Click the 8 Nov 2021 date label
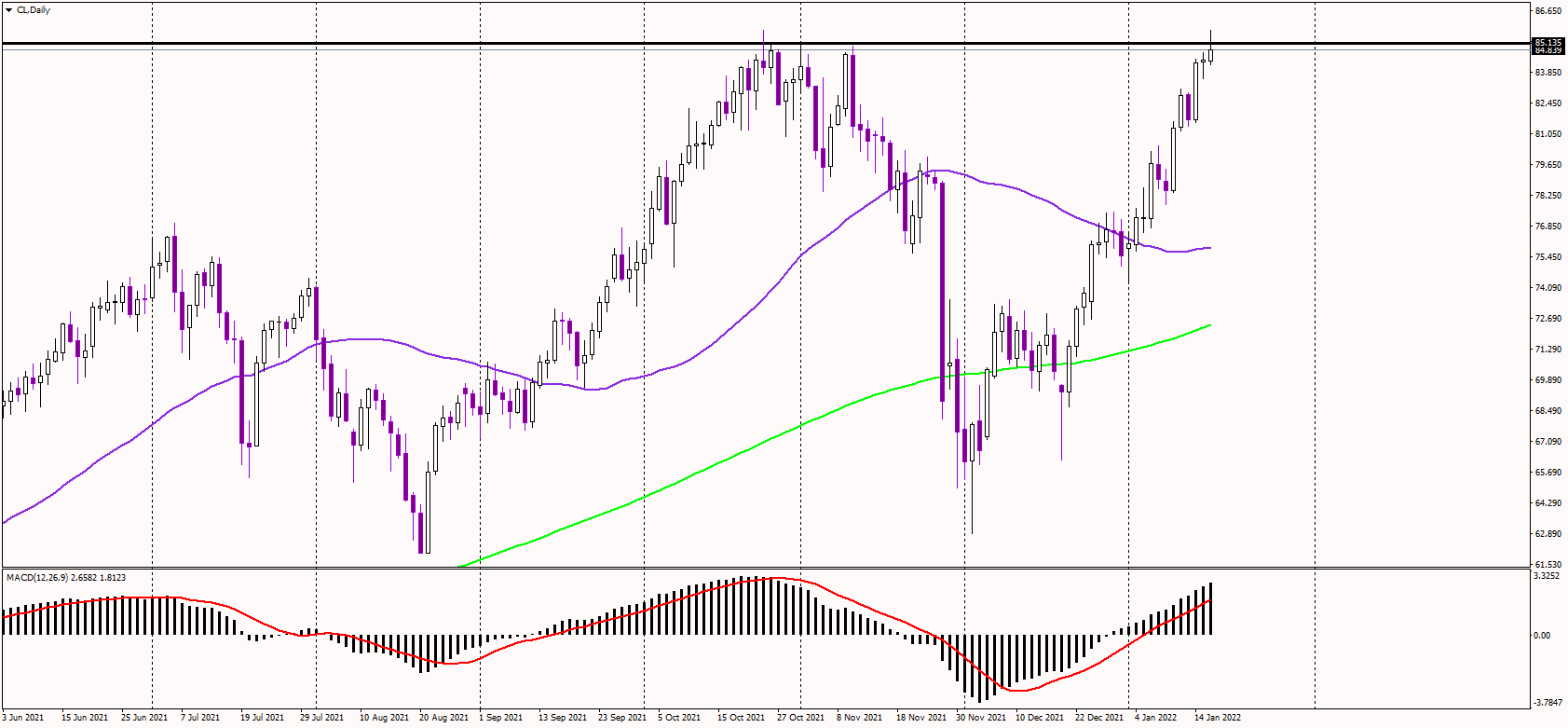The image size is (1568, 728). (x=859, y=718)
